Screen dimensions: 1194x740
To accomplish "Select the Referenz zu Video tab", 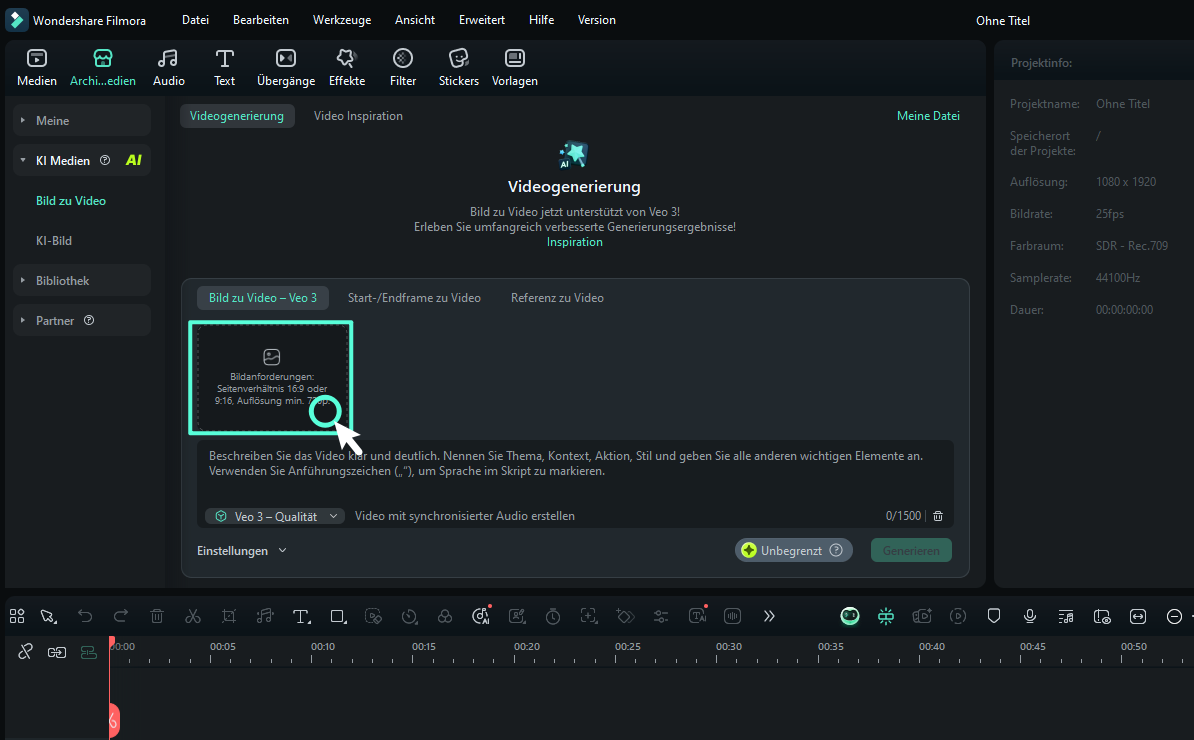I will pos(557,298).
